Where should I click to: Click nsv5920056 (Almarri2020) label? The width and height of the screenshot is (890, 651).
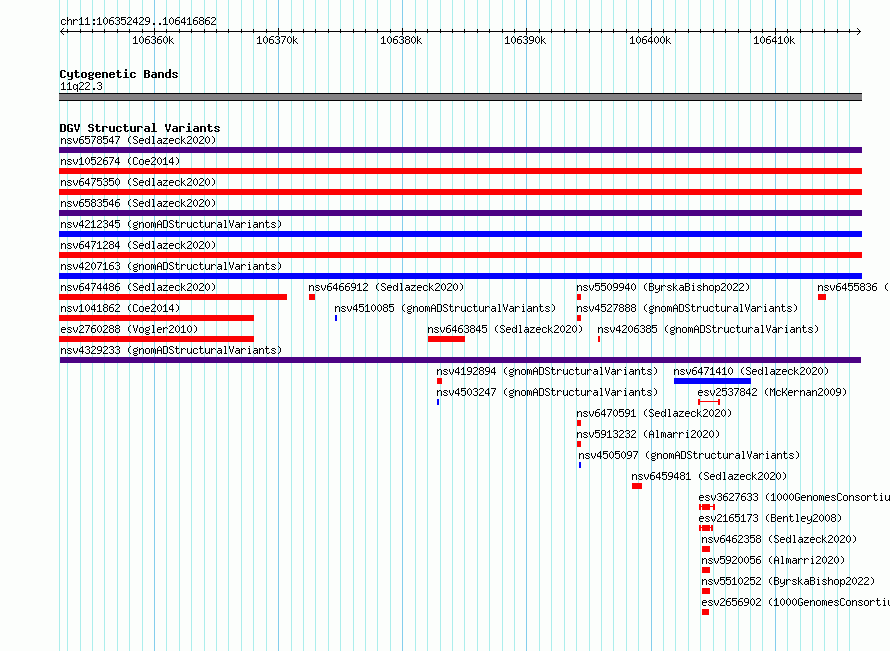(773, 560)
